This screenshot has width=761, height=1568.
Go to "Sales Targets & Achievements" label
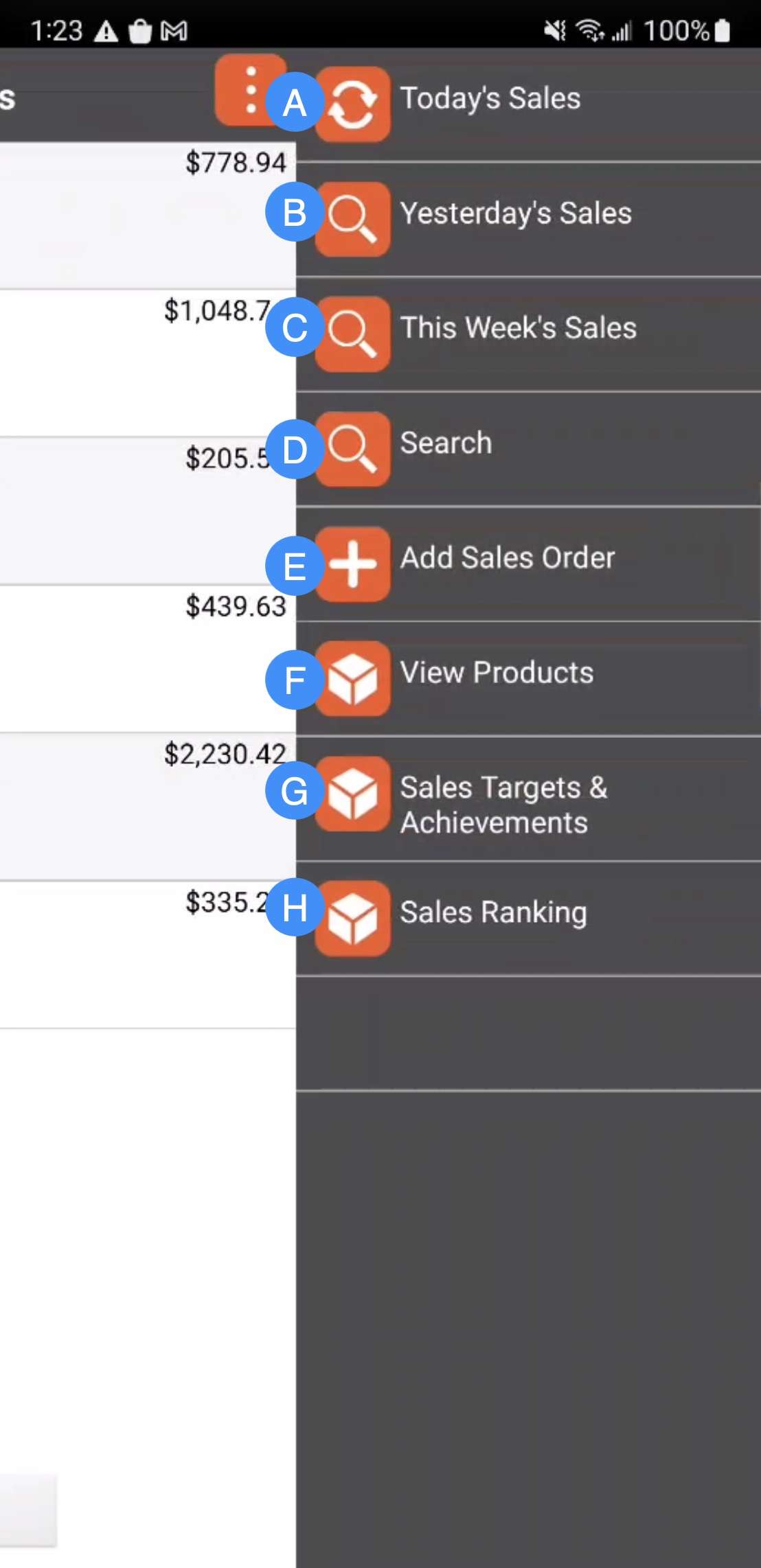[x=503, y=805]
